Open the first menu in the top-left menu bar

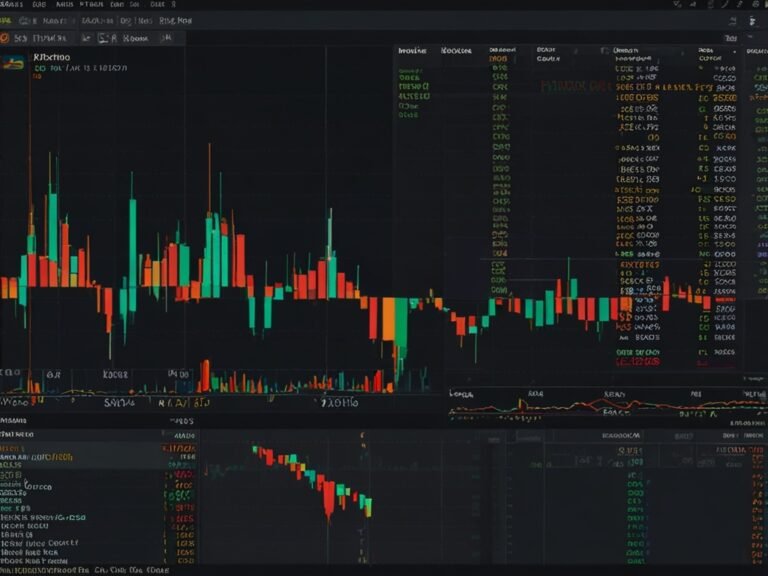pos(12,5)
